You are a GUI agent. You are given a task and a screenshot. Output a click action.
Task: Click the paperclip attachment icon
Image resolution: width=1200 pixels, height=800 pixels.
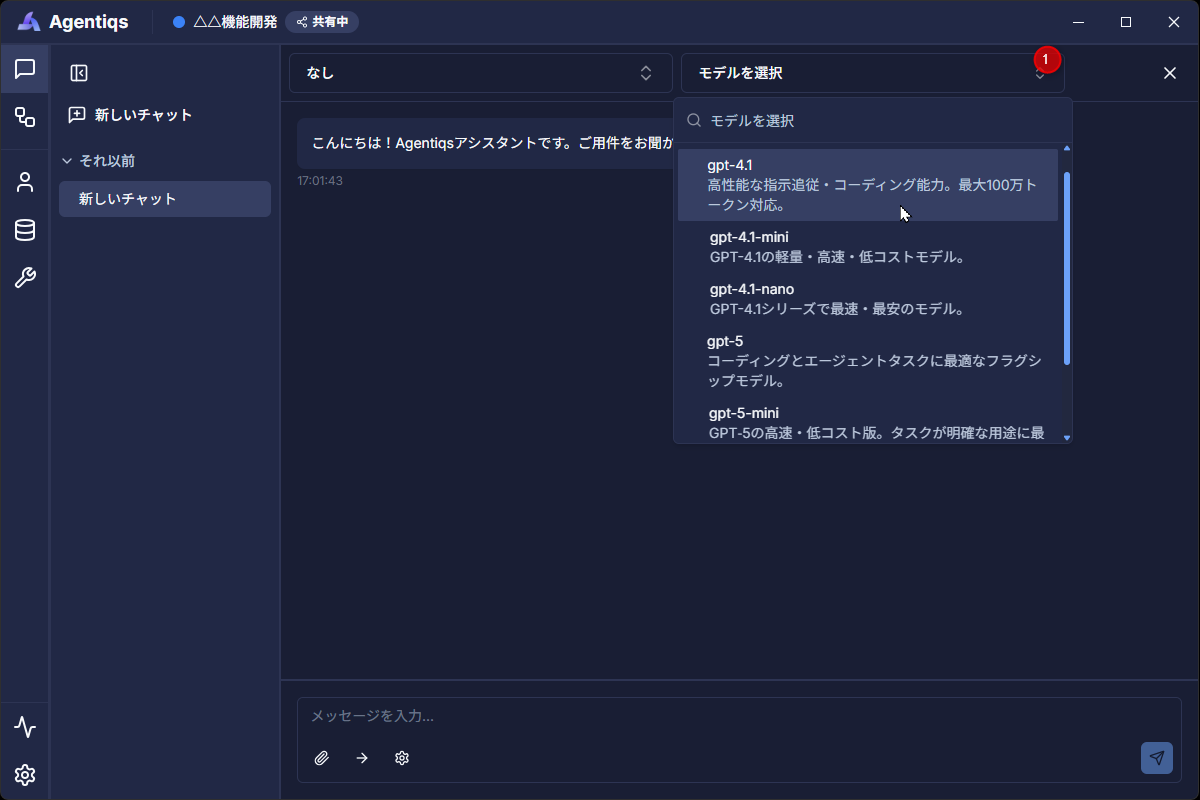point(322,758)
